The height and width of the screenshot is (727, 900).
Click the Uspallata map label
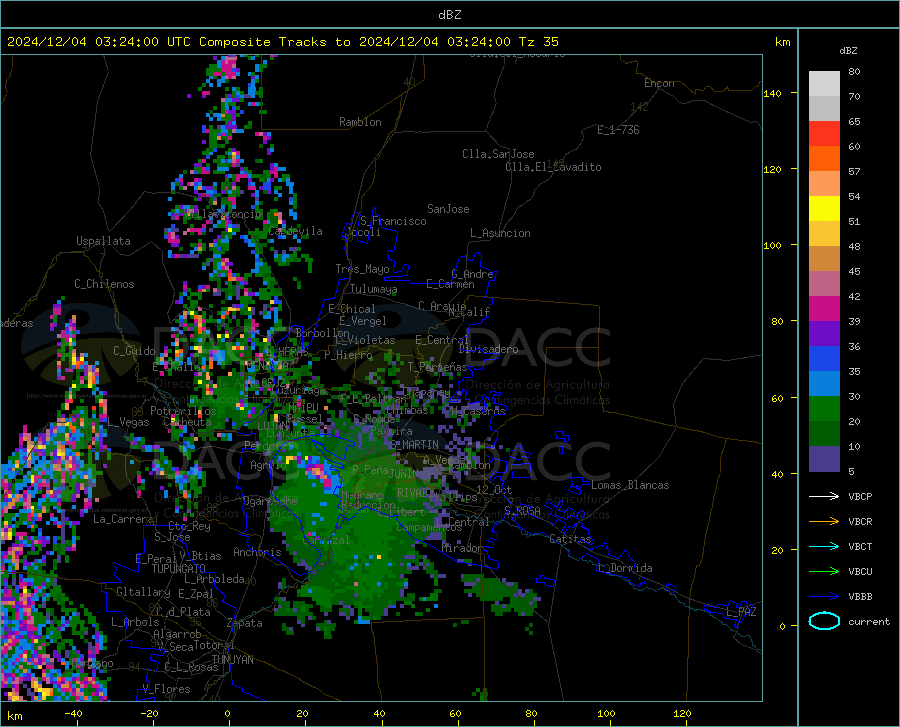[103, 241]
